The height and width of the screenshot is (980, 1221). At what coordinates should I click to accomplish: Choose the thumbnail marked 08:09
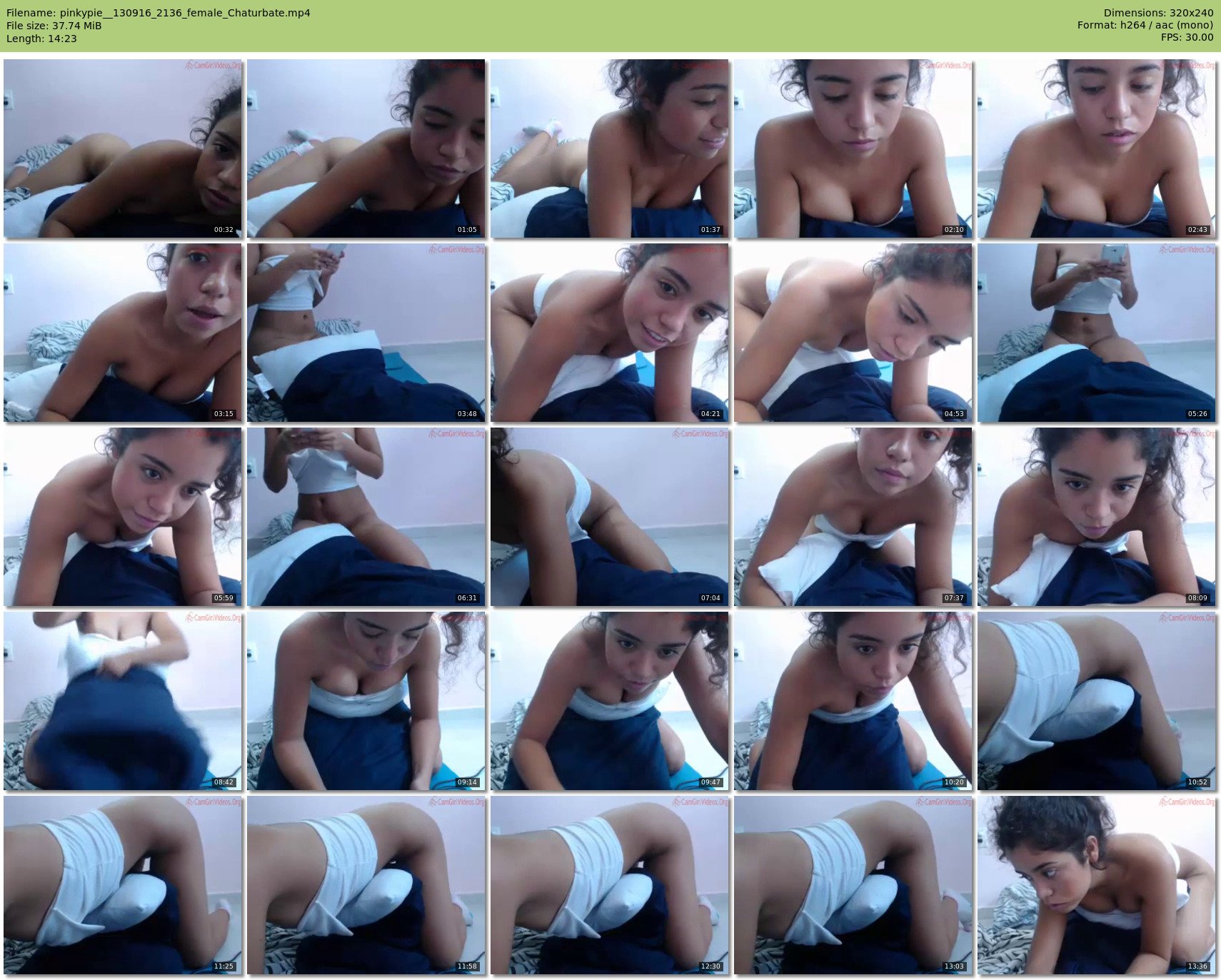[x=1097, y=517]
